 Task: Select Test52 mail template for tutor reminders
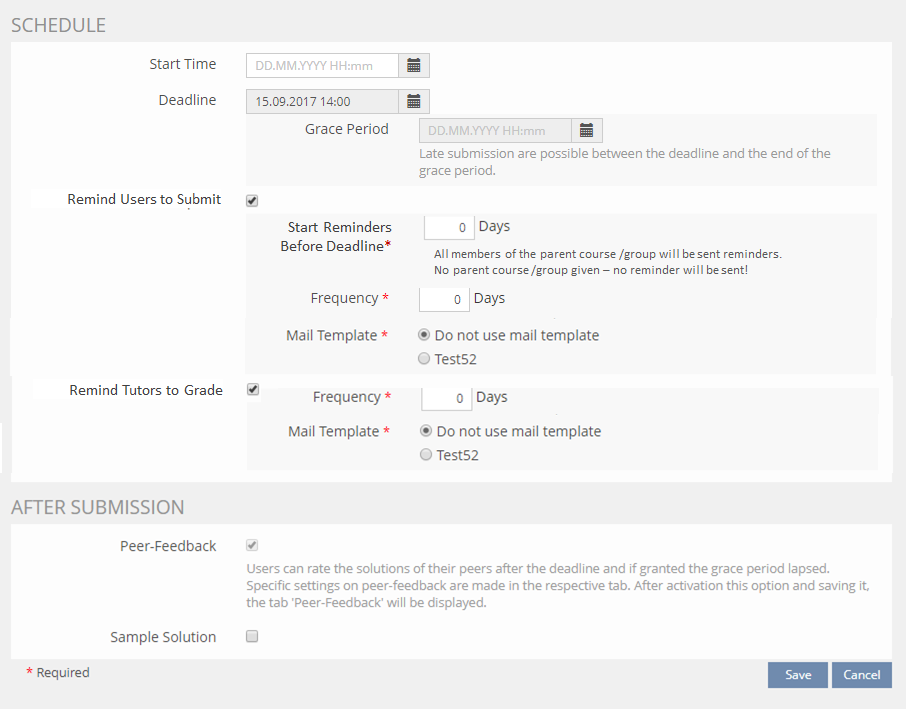(427, 455)
